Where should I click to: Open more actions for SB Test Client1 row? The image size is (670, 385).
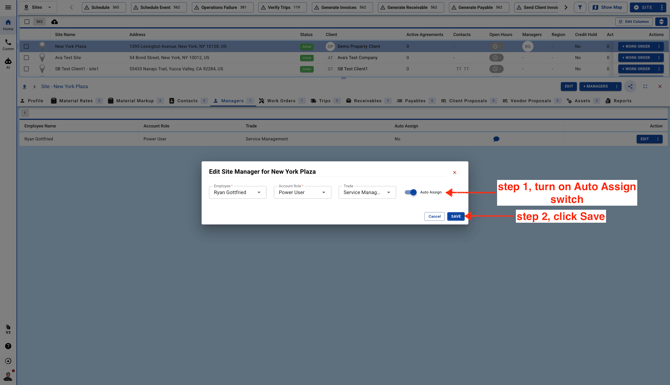click(x=658, y=68)
